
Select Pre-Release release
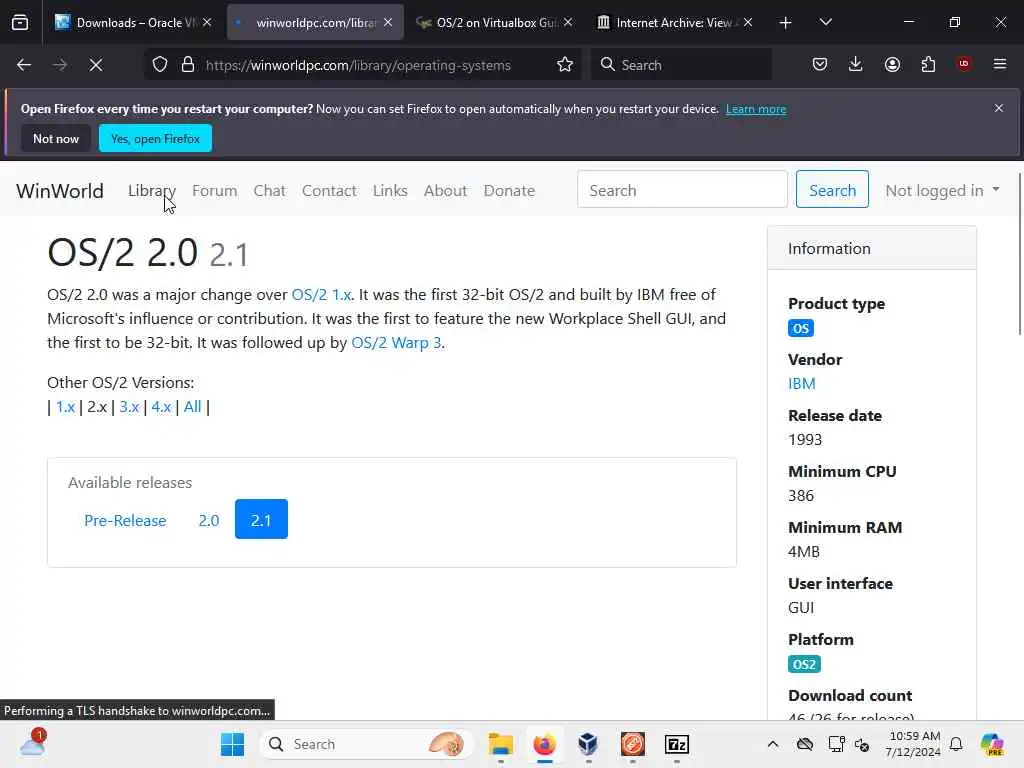pos(125,520)
